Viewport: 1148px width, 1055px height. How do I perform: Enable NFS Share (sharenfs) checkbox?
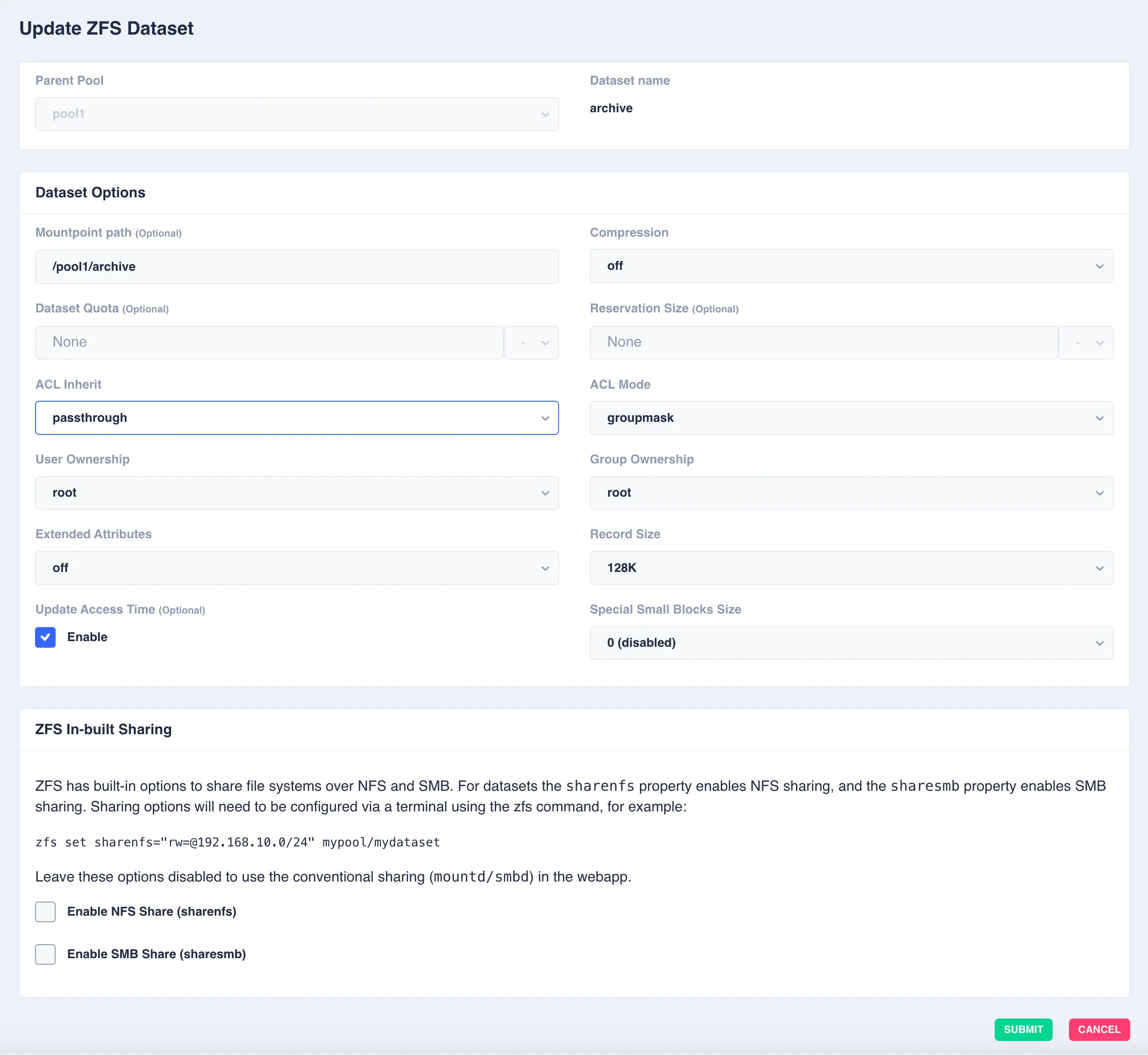(46, 912)
